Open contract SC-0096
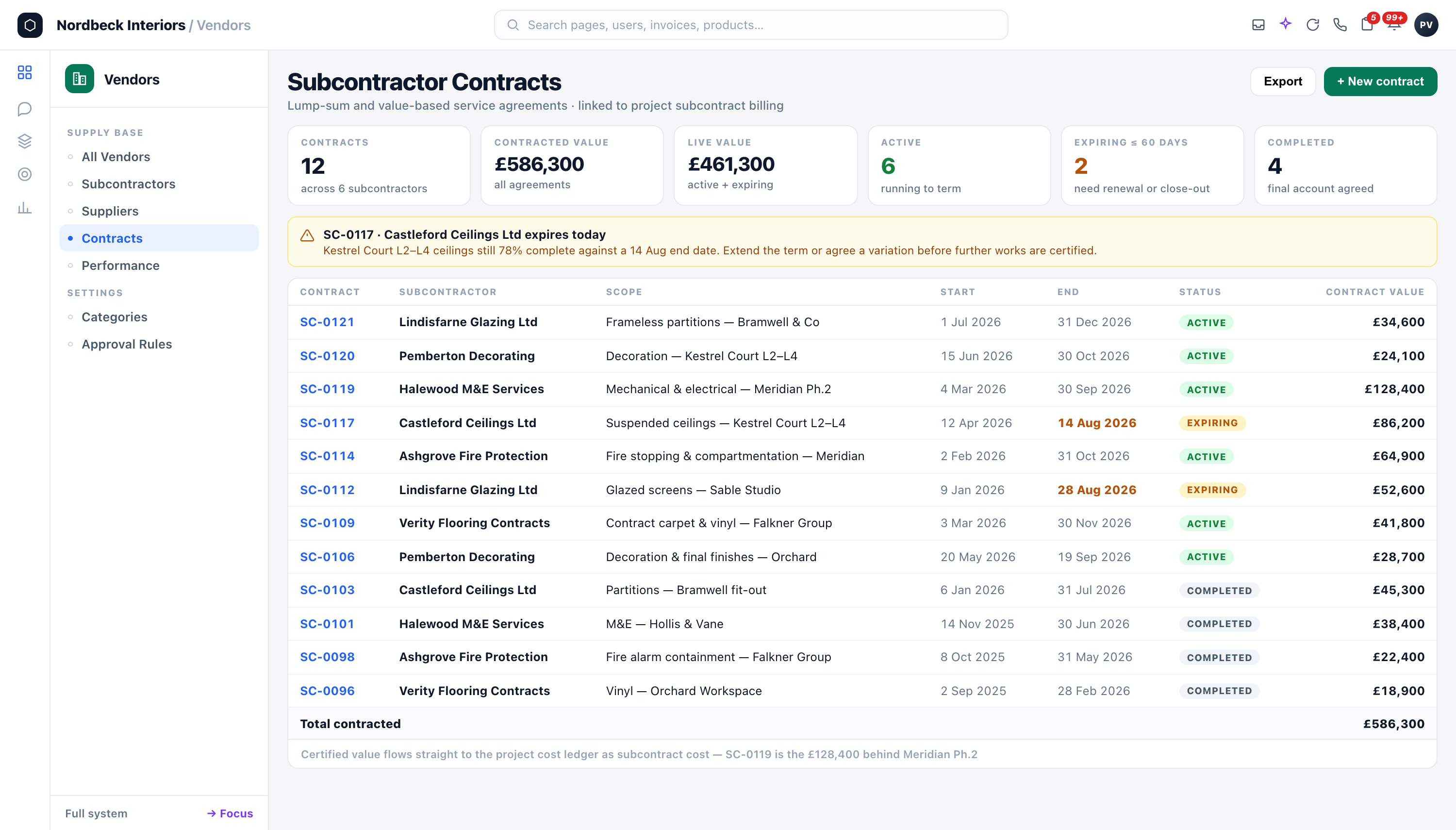 click(327, 691)
